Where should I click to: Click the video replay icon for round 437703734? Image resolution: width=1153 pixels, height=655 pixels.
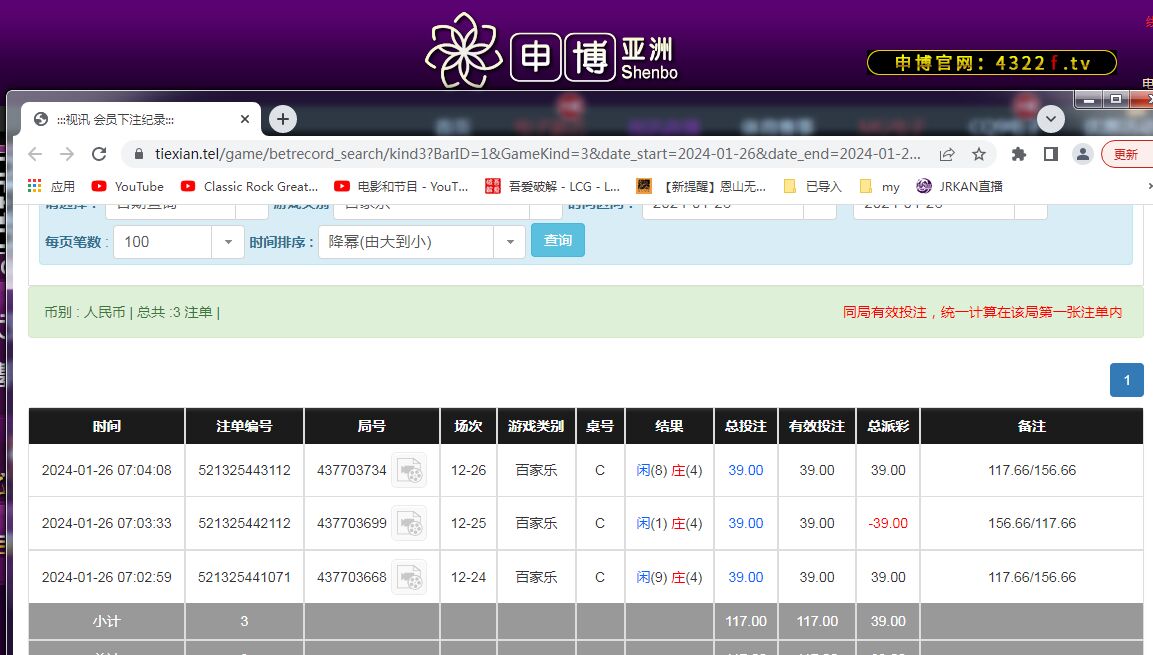408,470
